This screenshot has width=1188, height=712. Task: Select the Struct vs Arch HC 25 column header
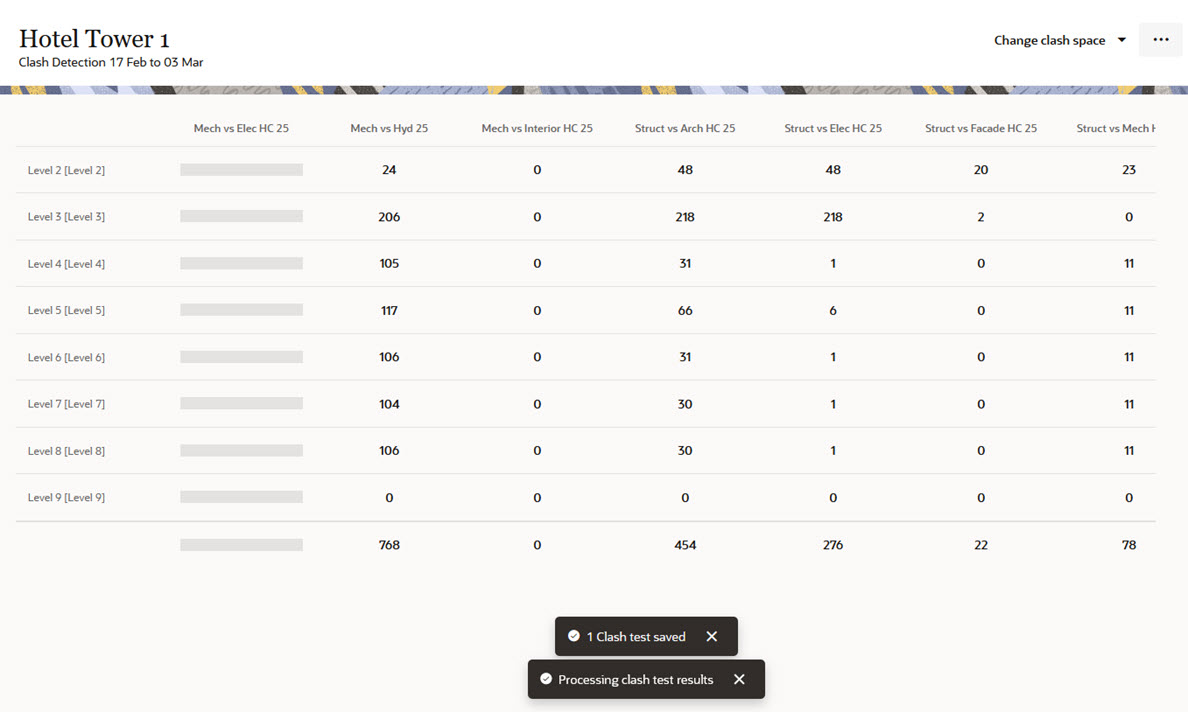coord(685,129)
